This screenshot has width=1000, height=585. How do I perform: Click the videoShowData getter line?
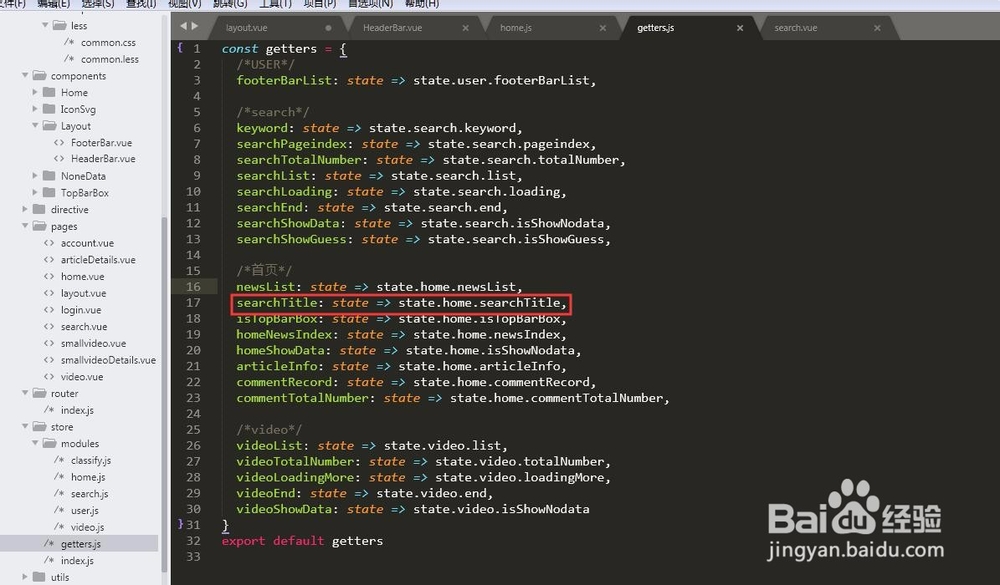[413, 509]
